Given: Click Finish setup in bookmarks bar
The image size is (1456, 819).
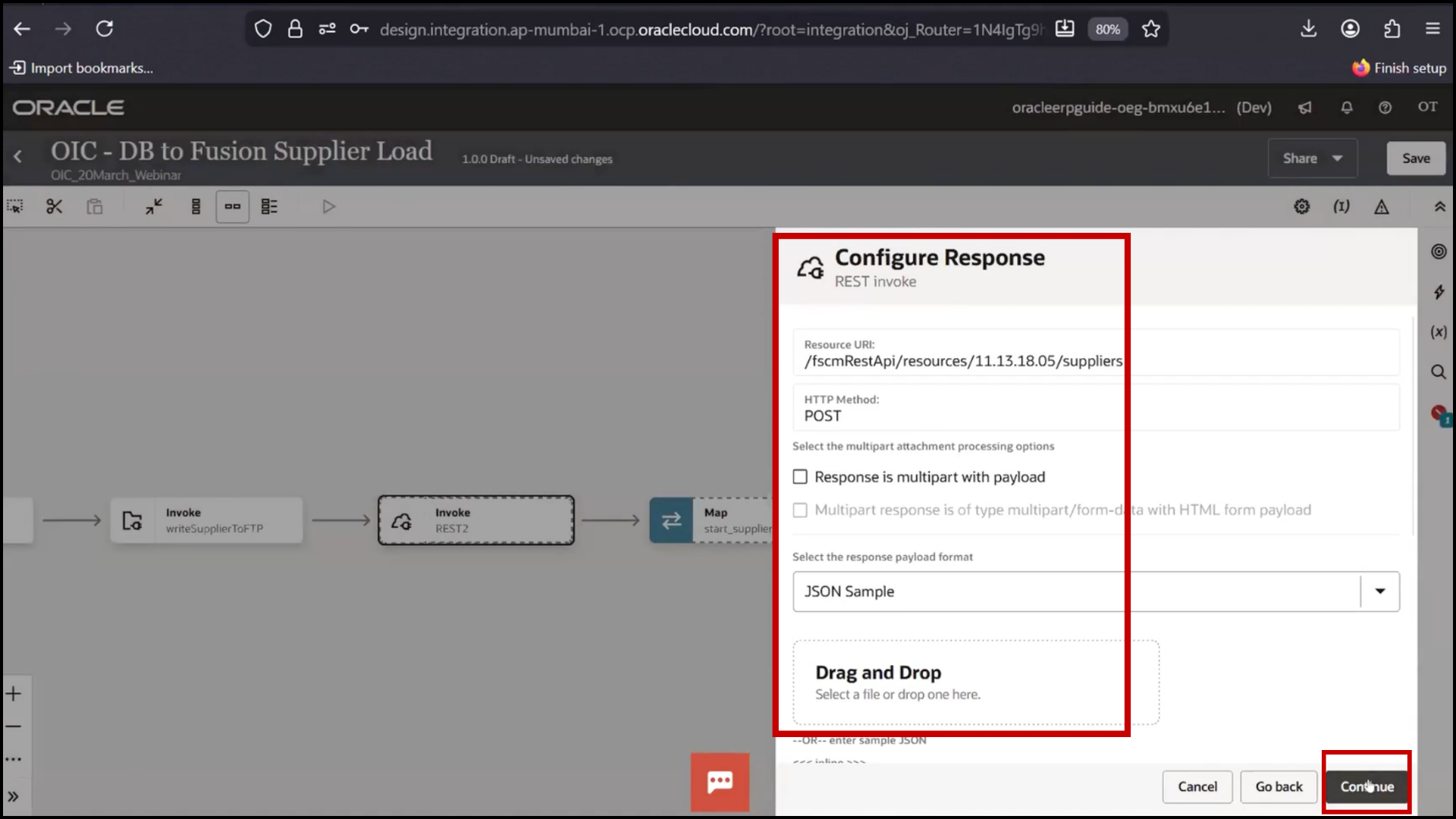Looking at the screenshot, I should pyautogui.click(x=1399, y=68).
